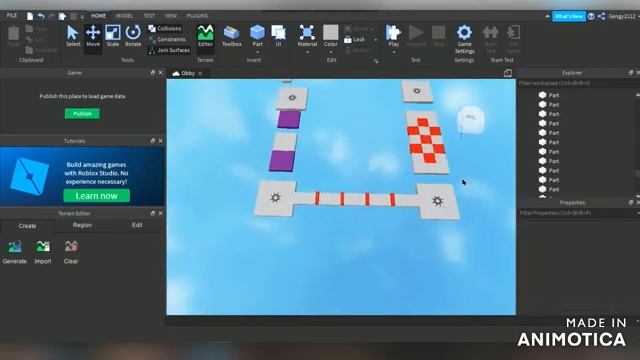This screenshot has width=640, height=360.
Task: Undock the Game panel
Action: point(153,72)
